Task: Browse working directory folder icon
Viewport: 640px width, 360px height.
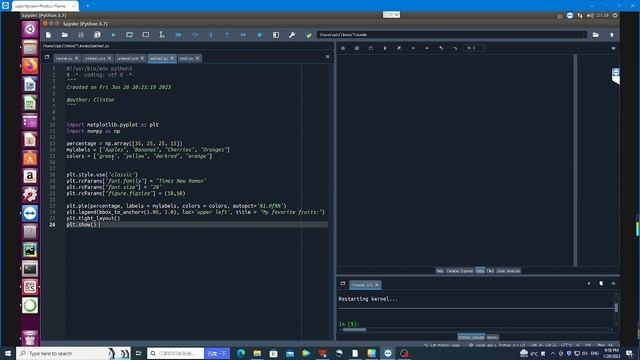Action: point(596,35)
